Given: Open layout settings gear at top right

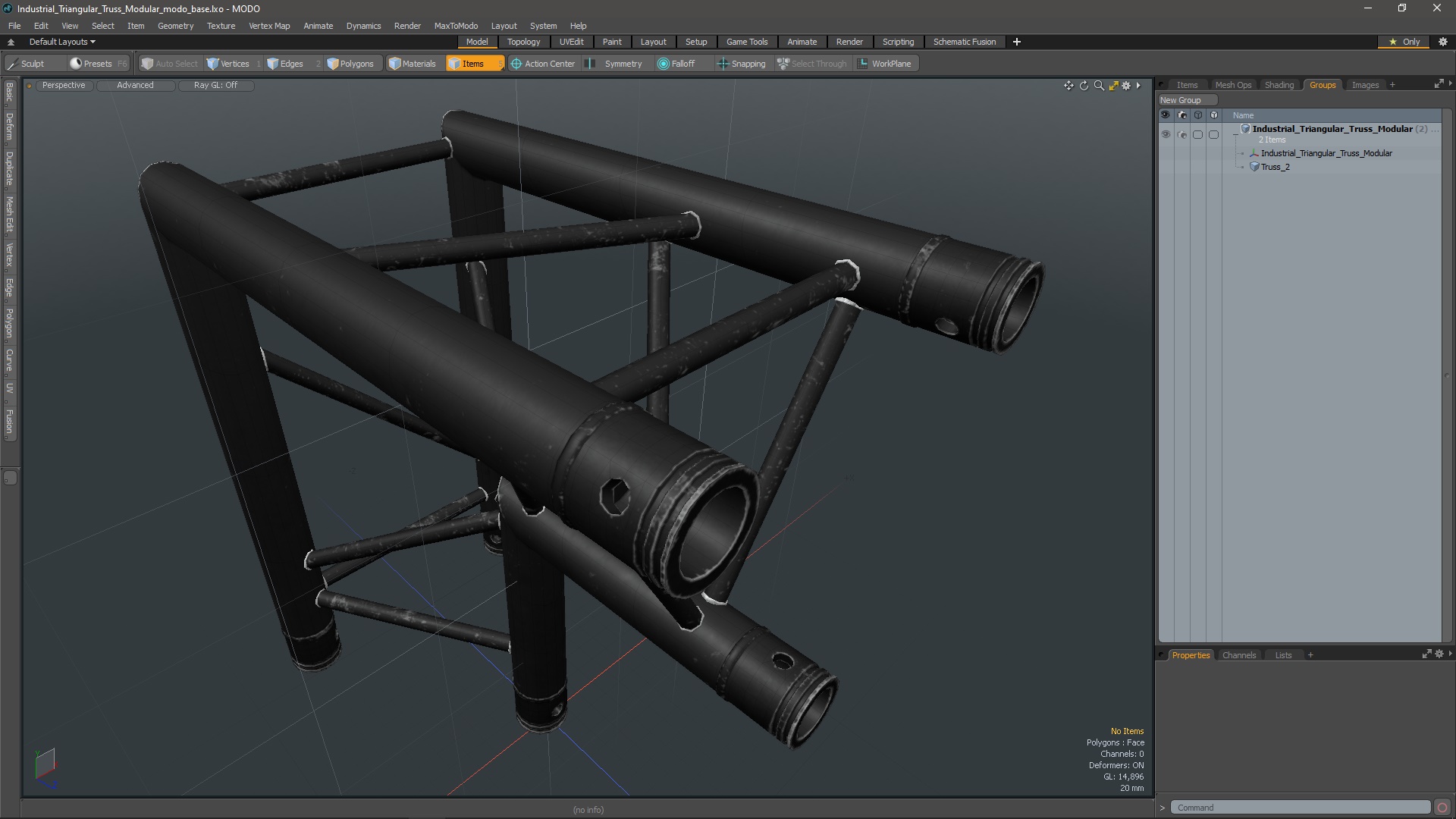Looking at the screenshot, I should [x=1443, y=42].
